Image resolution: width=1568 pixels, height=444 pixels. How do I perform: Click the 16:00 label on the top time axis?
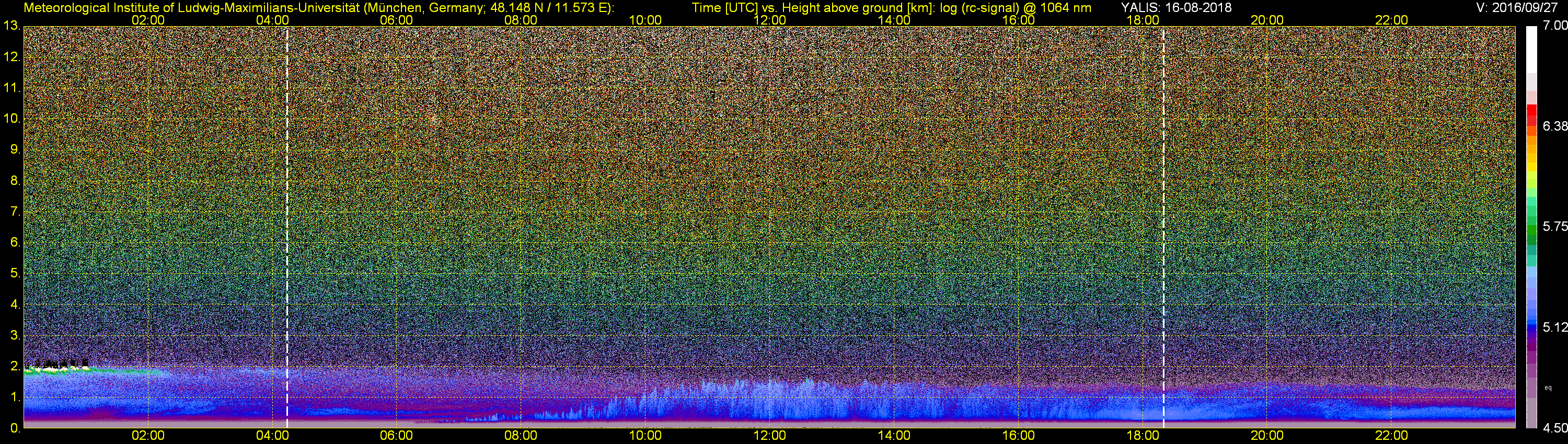1018,20
